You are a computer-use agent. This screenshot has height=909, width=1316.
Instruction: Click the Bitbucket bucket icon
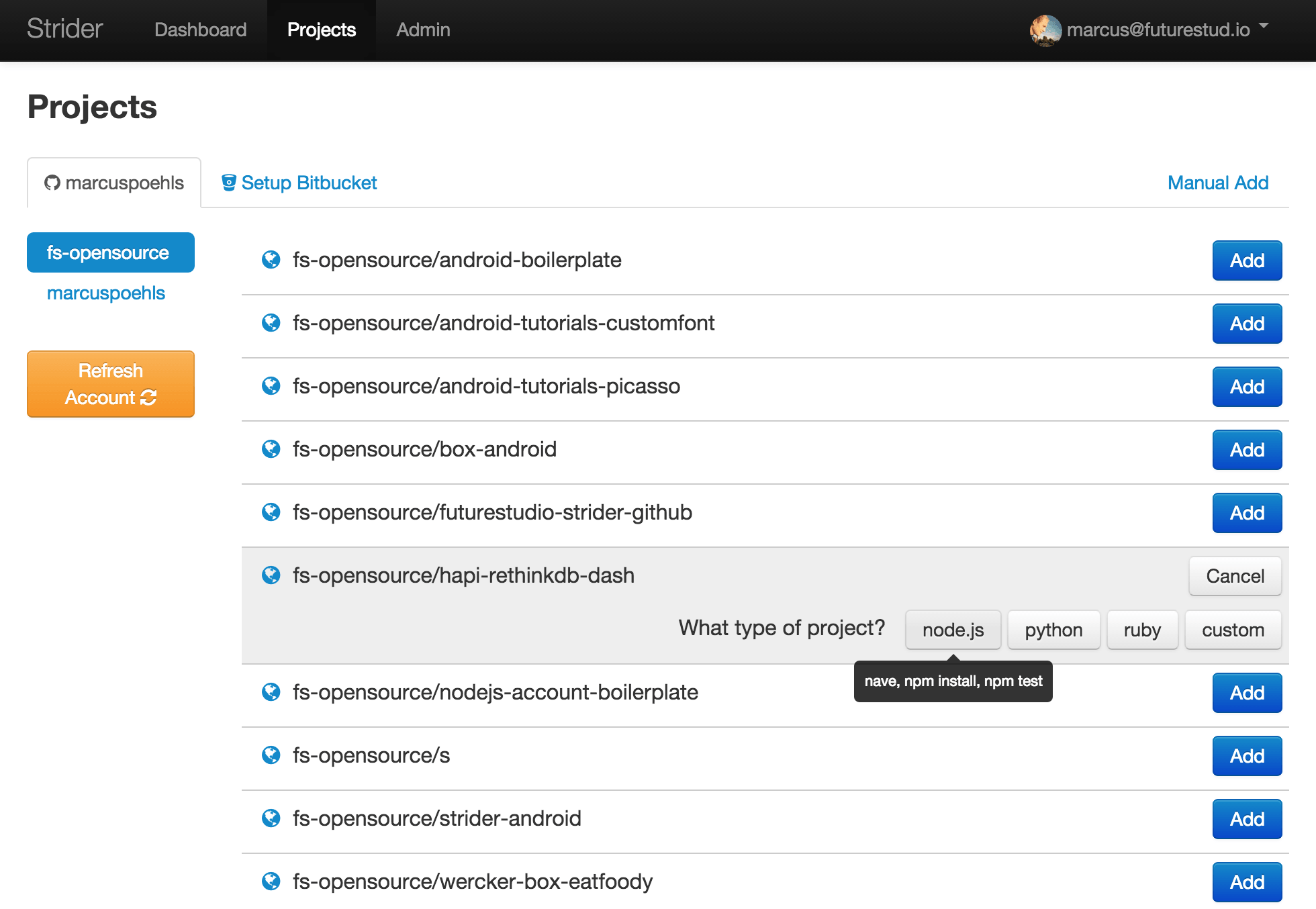point(229,183)
